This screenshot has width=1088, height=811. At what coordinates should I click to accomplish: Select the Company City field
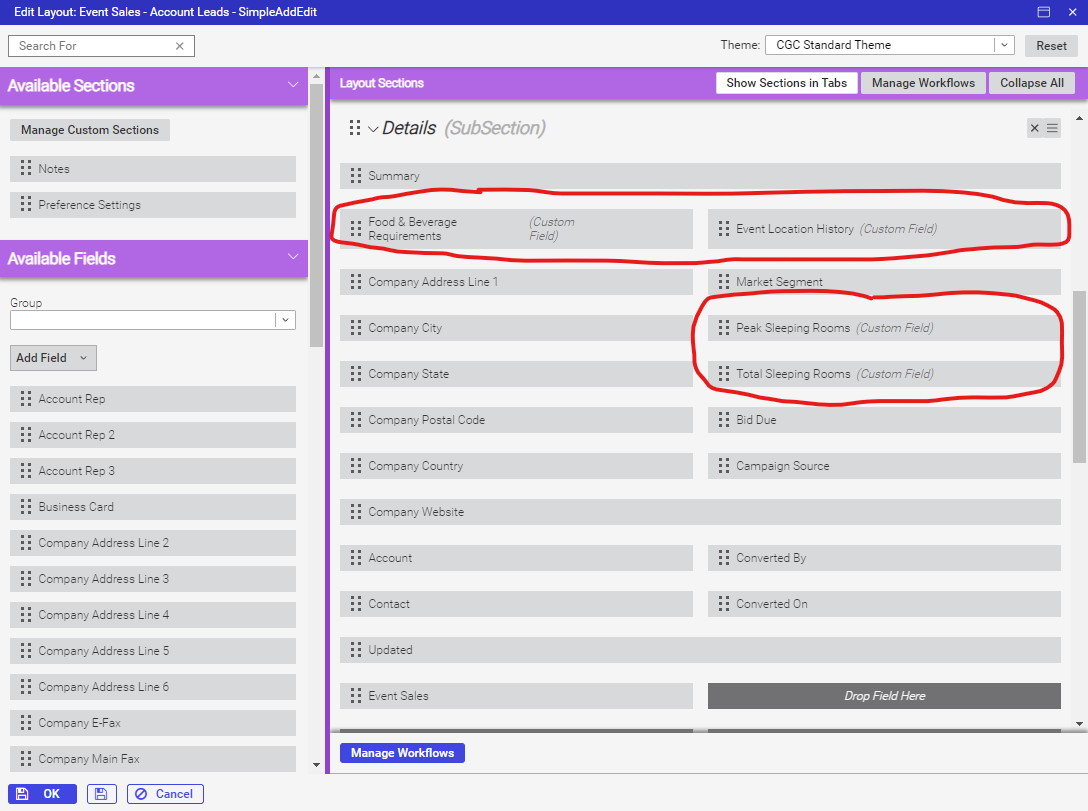[x=516, y=327]
